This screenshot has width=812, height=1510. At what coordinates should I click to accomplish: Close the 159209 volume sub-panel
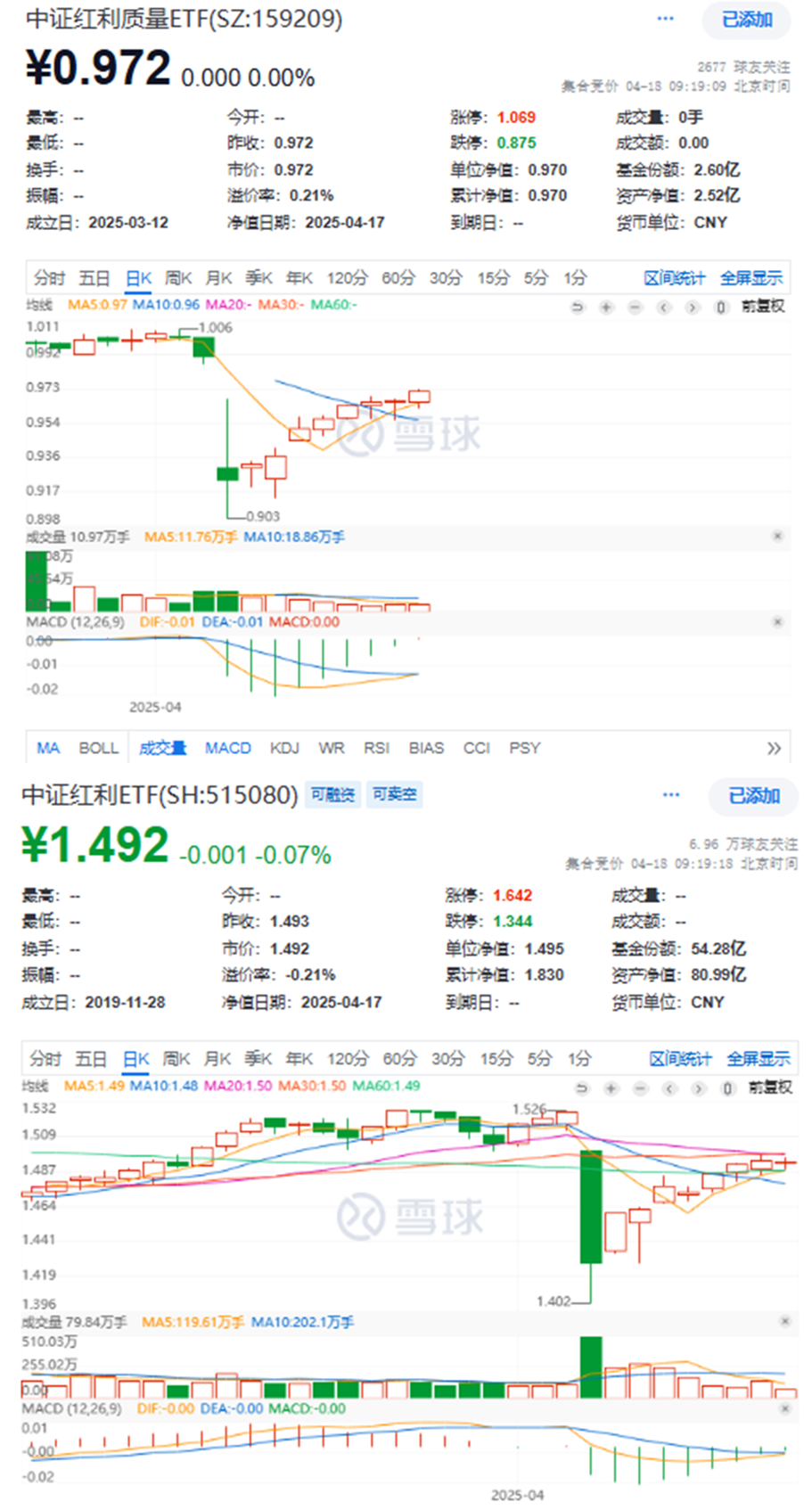pyautogui.click(x=777, y=536)
